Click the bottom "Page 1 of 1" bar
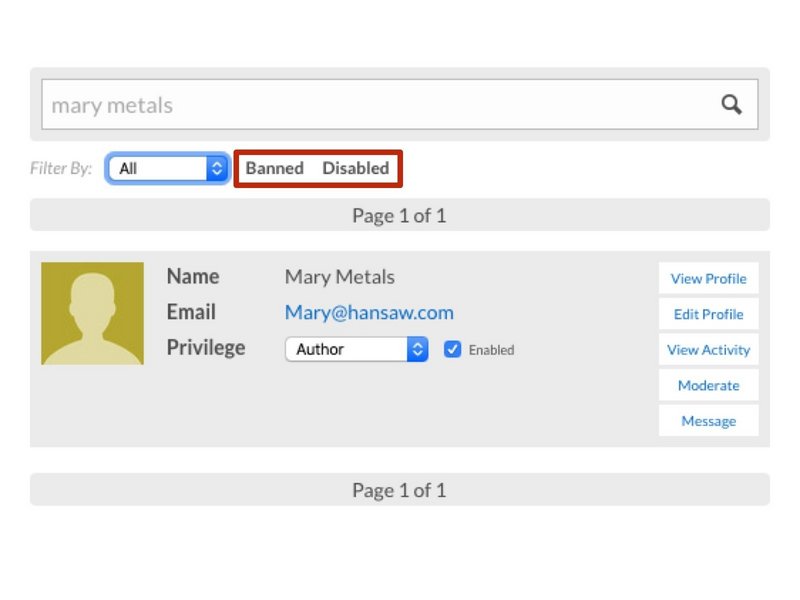 (x=399, y=490)
